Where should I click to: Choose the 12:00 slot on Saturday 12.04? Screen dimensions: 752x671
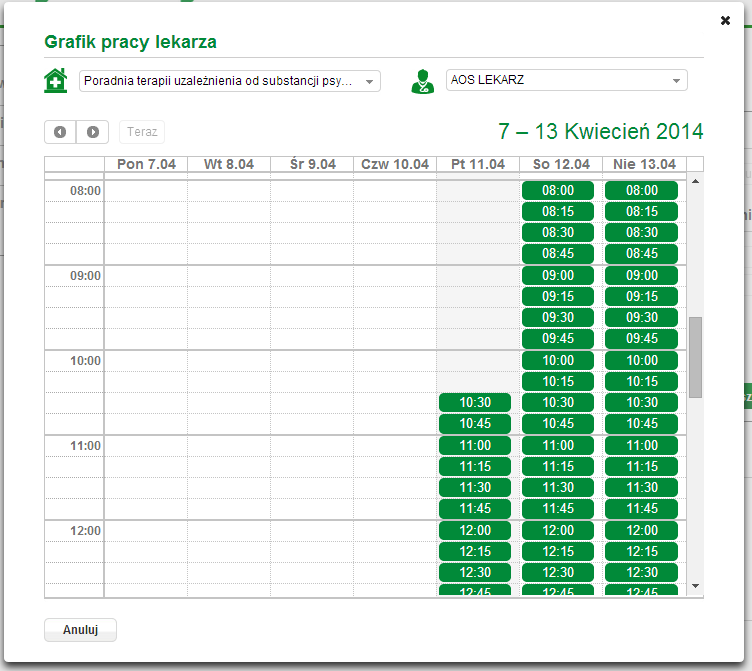click(558, 530)
